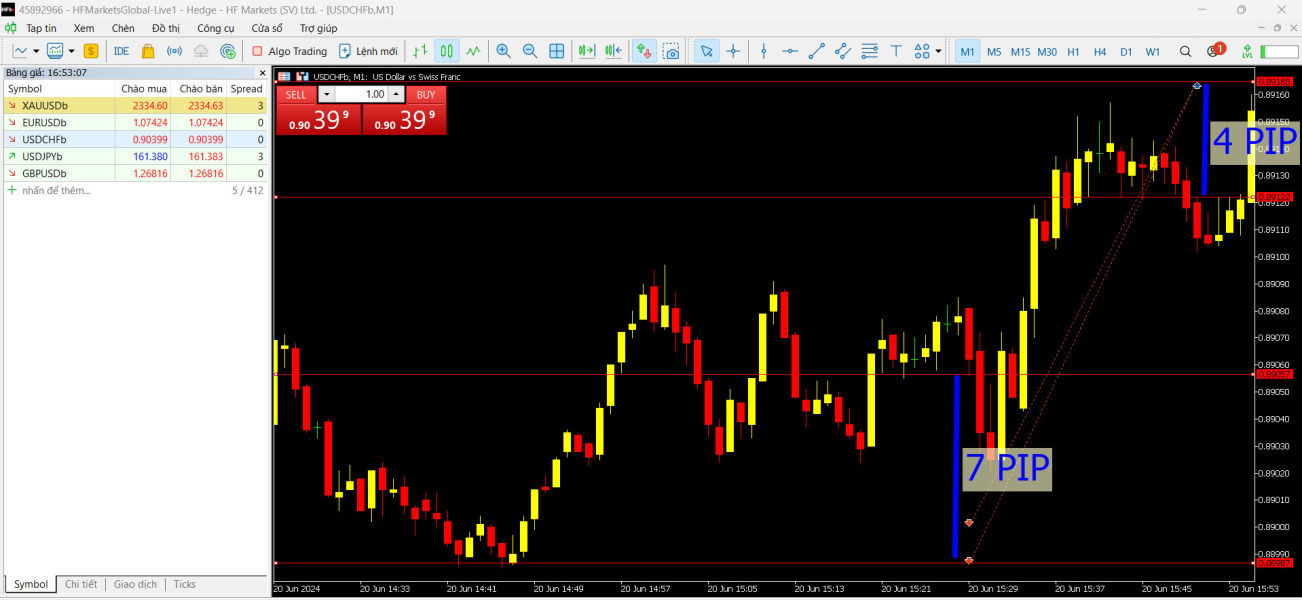The height and width of the screenshot is (600, 1302).
Task: Expand the new chart dropdown arrow
Action: click(x=36, y=51)
